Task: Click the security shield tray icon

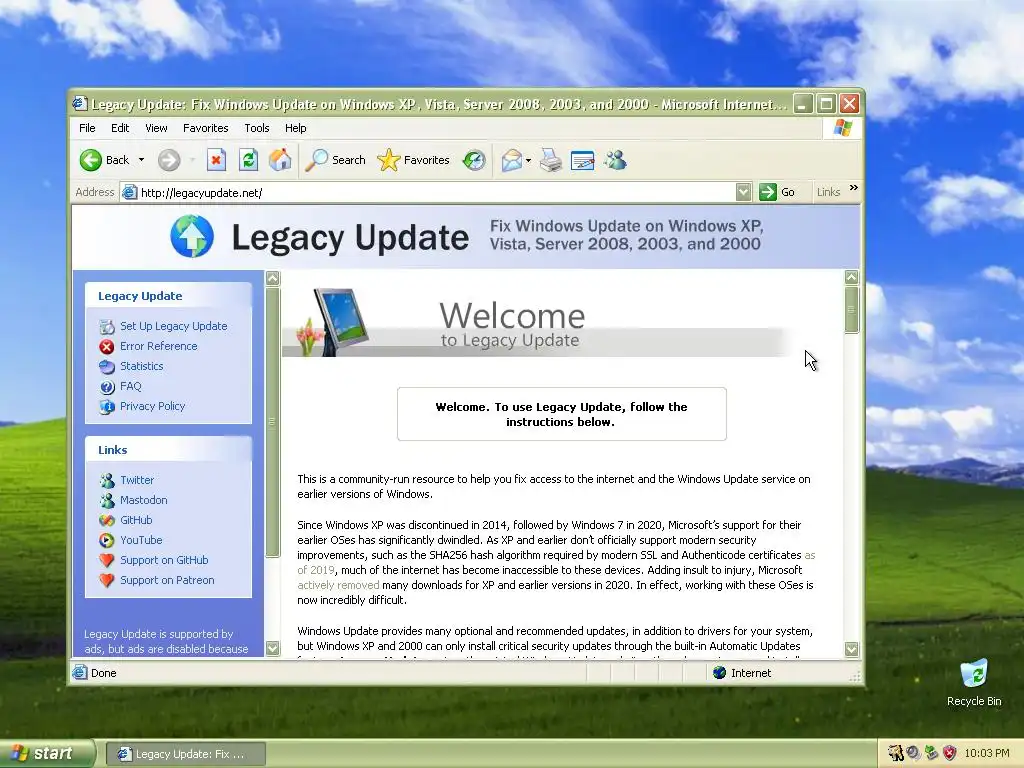Action: pos(950,753)
